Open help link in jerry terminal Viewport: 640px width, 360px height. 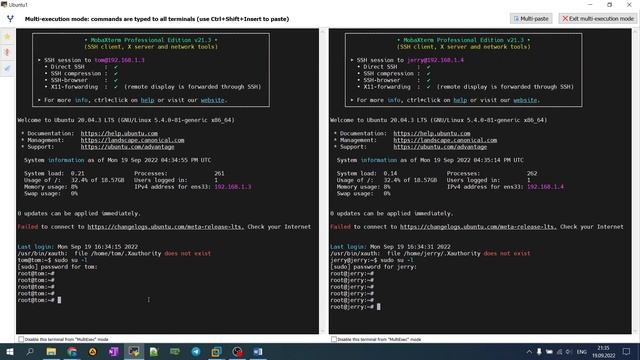(460, 100)
